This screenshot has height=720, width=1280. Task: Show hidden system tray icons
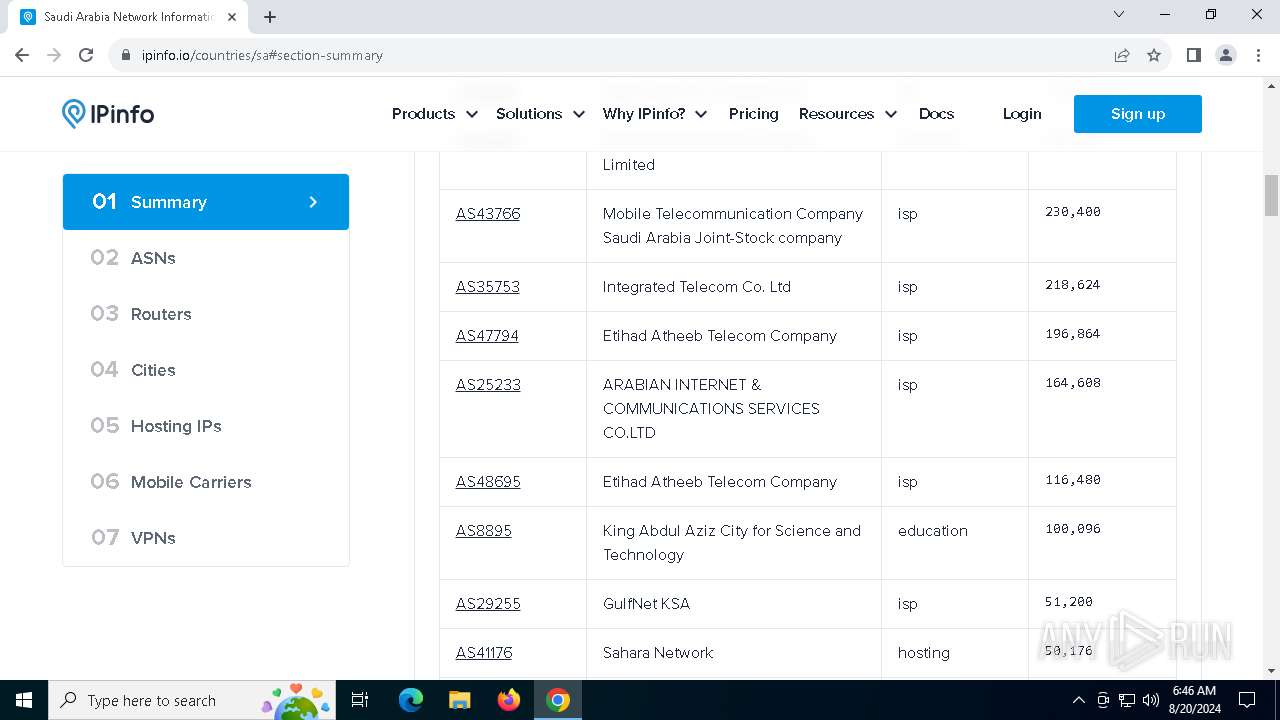tap(1078, 700)
